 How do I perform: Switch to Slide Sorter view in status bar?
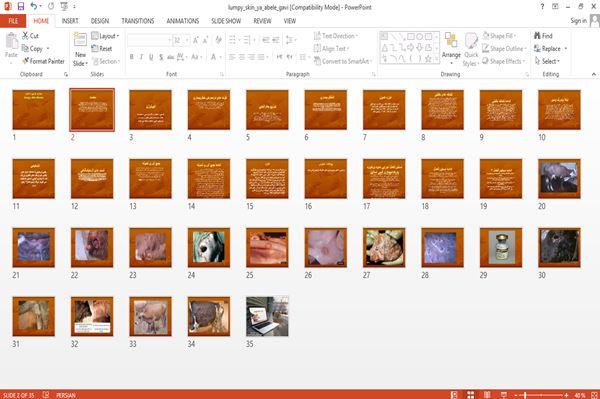(470, 395)
